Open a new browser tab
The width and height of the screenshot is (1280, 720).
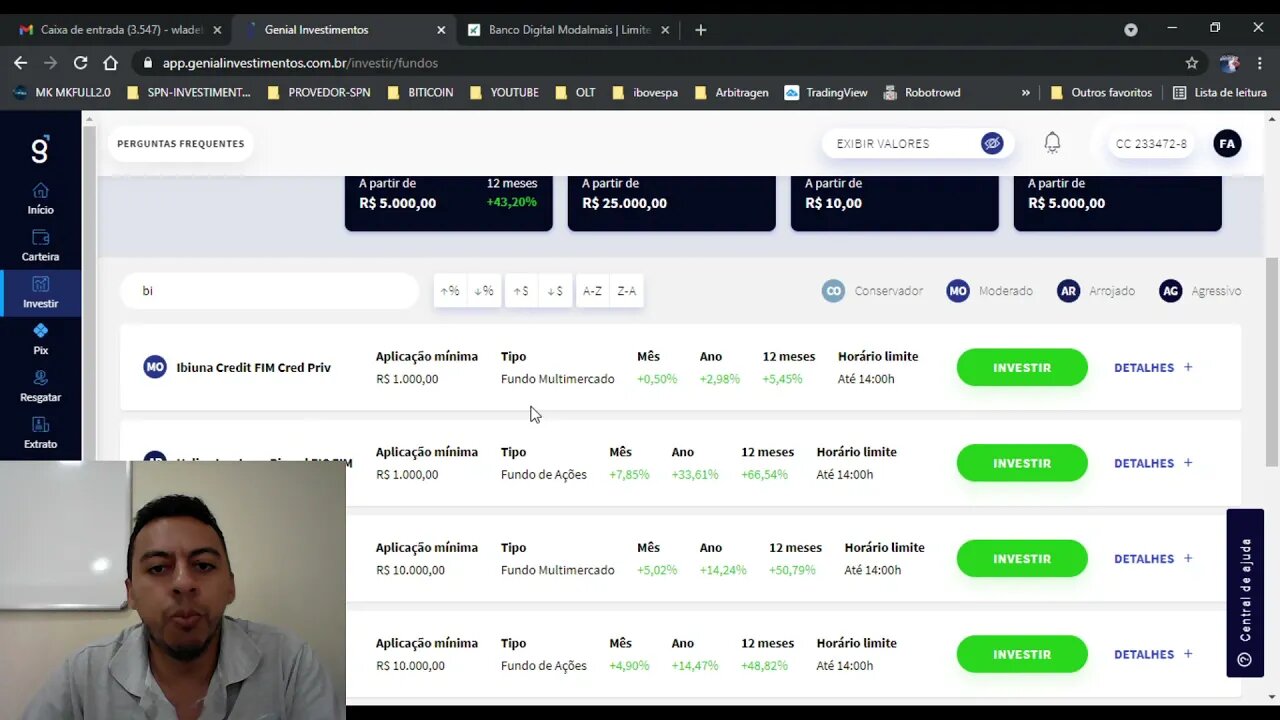click(701, 30)
